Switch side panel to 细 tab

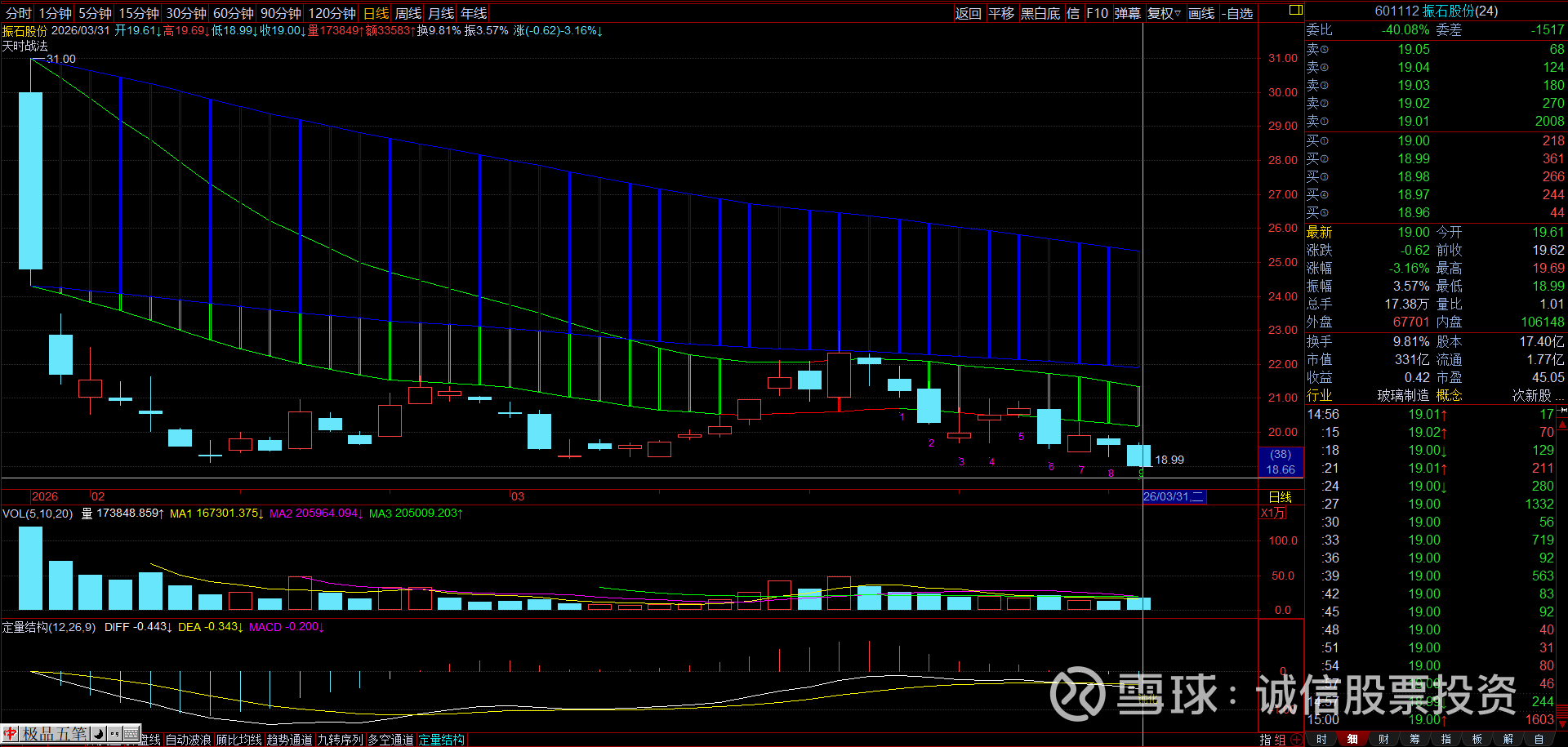[1352, 739]
